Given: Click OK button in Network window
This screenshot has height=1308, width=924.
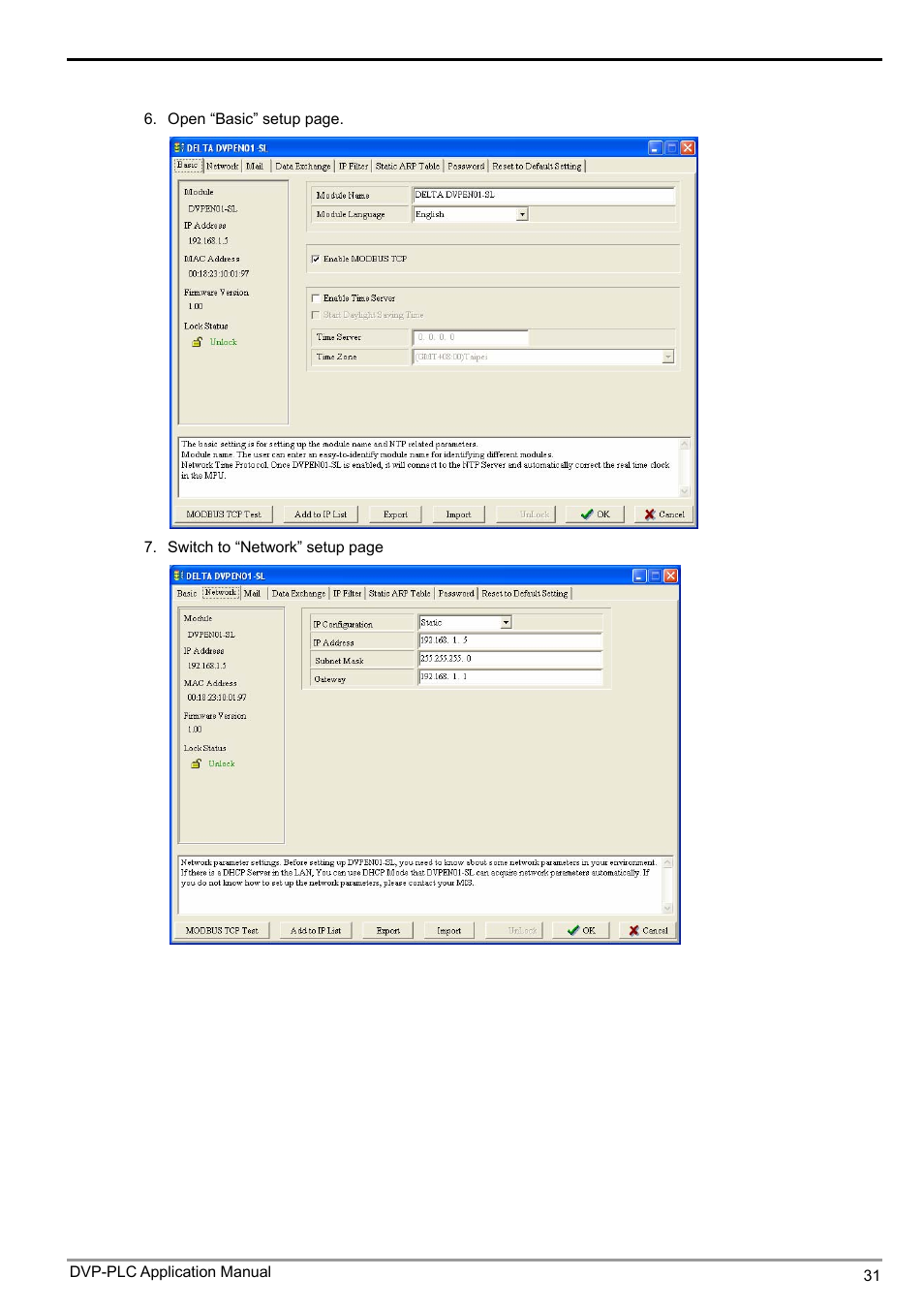Looking at the screenshot, I should [x=582, y=930].
